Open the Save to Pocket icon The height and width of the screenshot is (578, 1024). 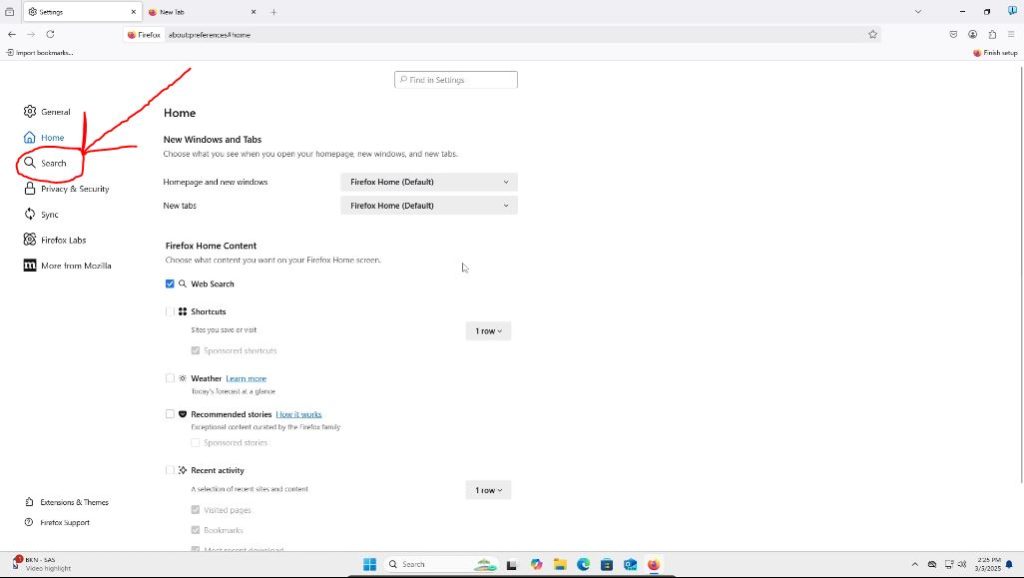click(953, 35)
